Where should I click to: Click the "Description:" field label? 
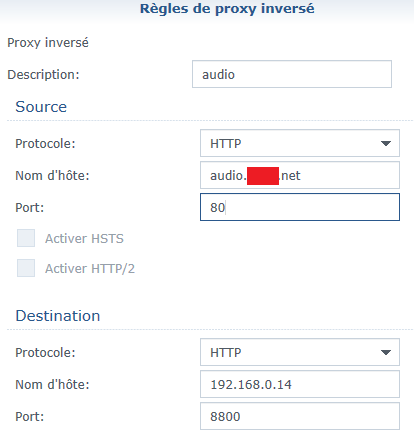43,74
